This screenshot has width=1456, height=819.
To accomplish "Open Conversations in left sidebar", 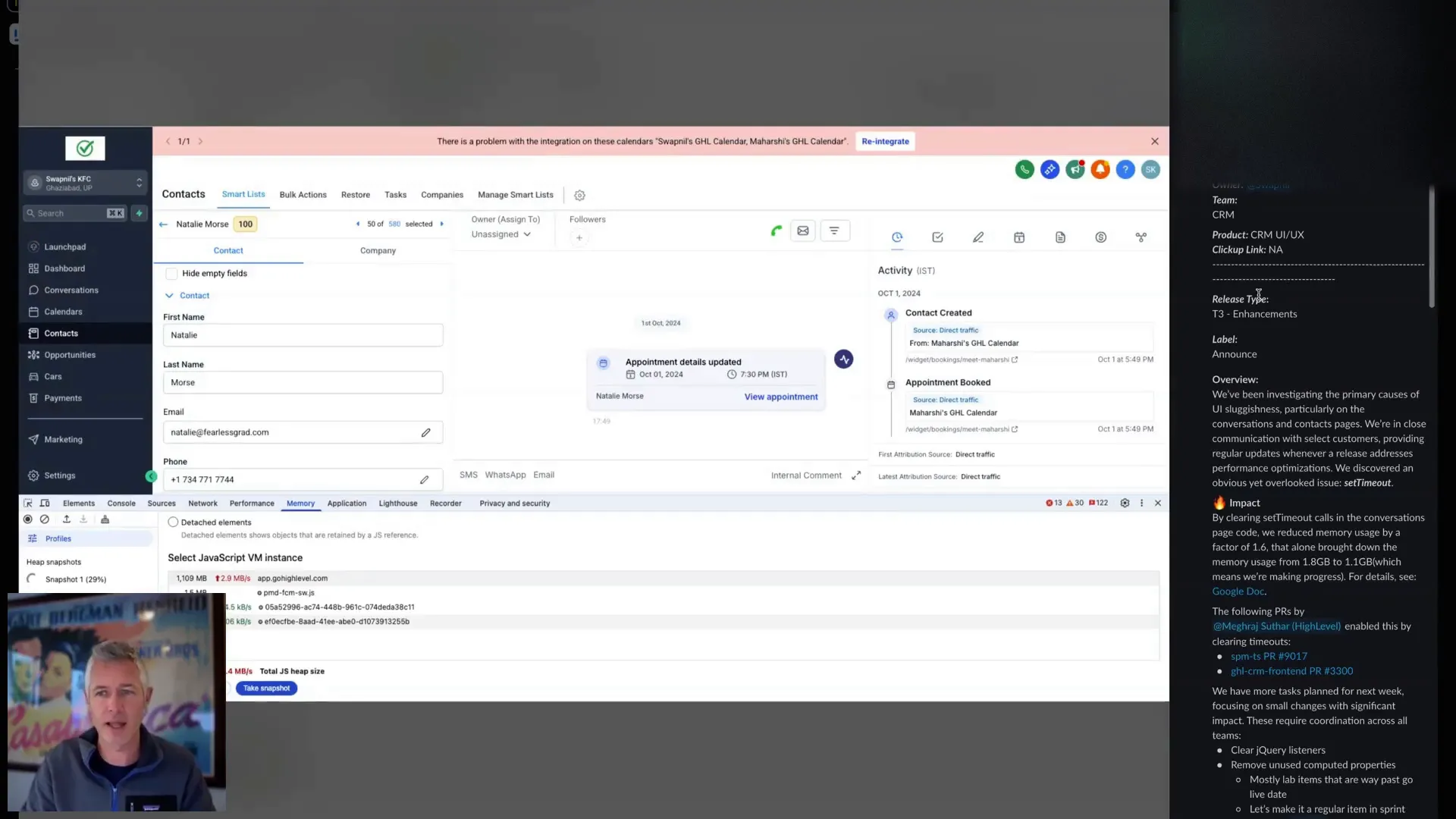I will tap(71, 290).
